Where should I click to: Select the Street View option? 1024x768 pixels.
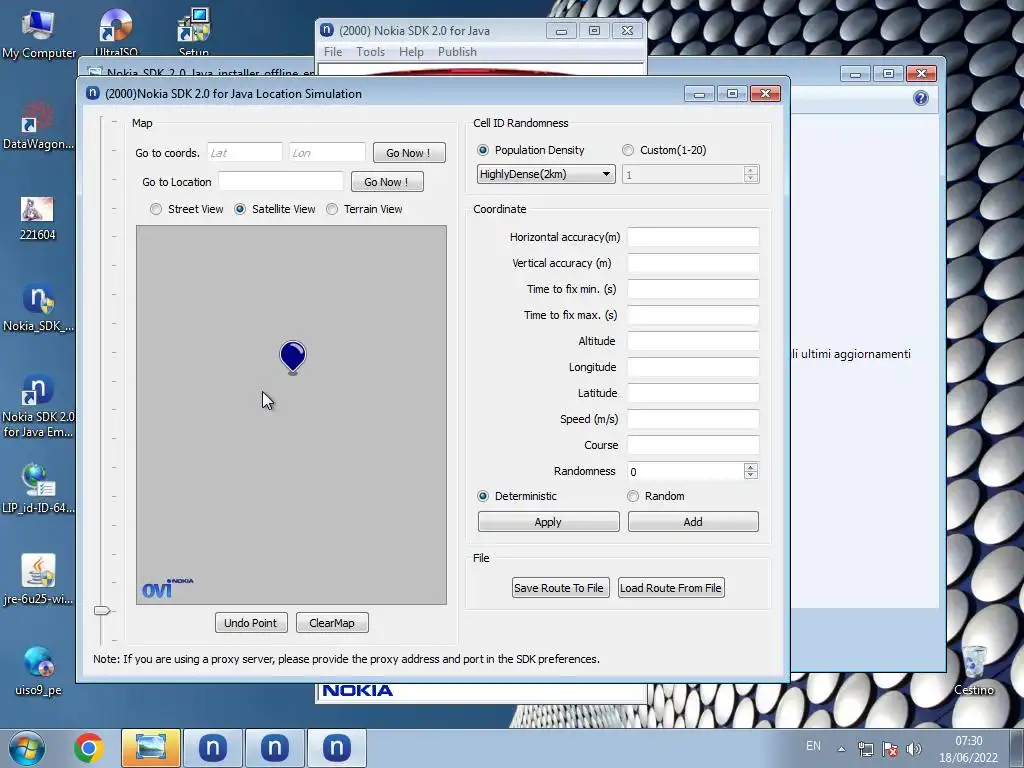pyautogui.click(x=187, y=209)
